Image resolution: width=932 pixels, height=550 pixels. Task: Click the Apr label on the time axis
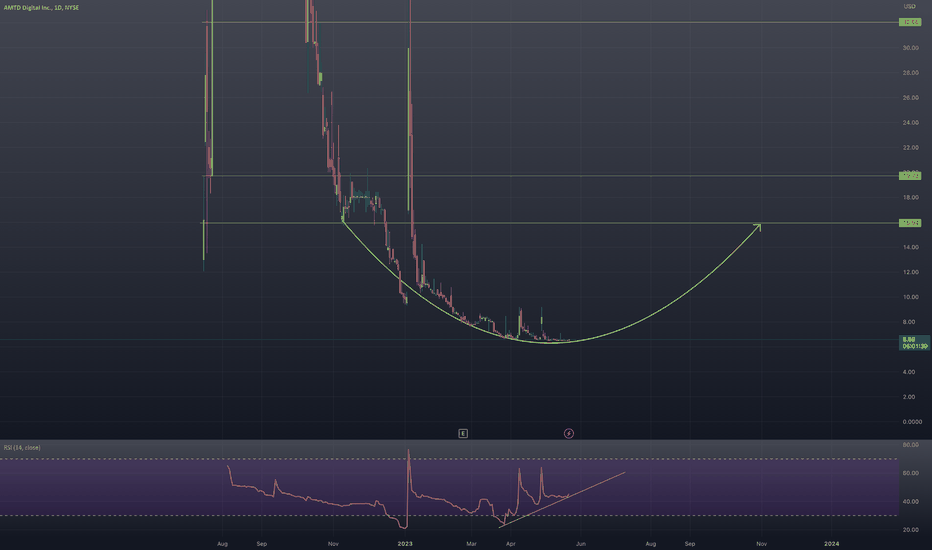[x=510, y=543]
